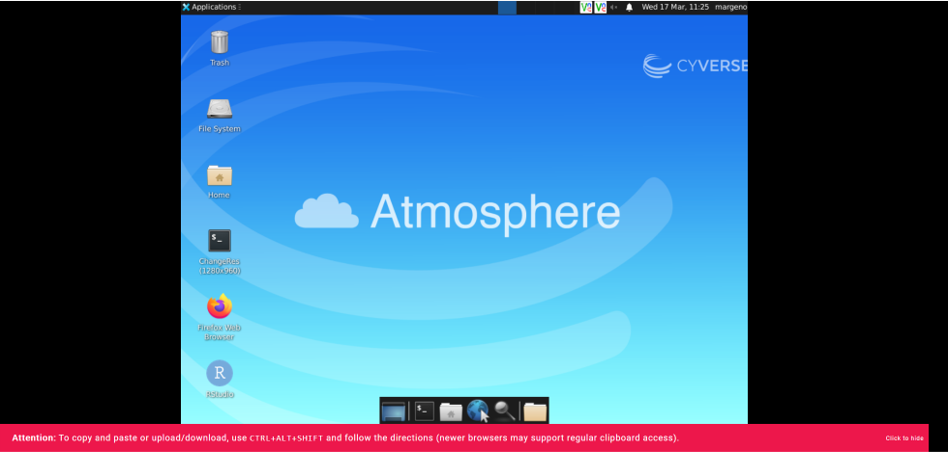Open the terminal emulator from the dock
The height and width of the screenshot is (452, 948).
[424, 411]
